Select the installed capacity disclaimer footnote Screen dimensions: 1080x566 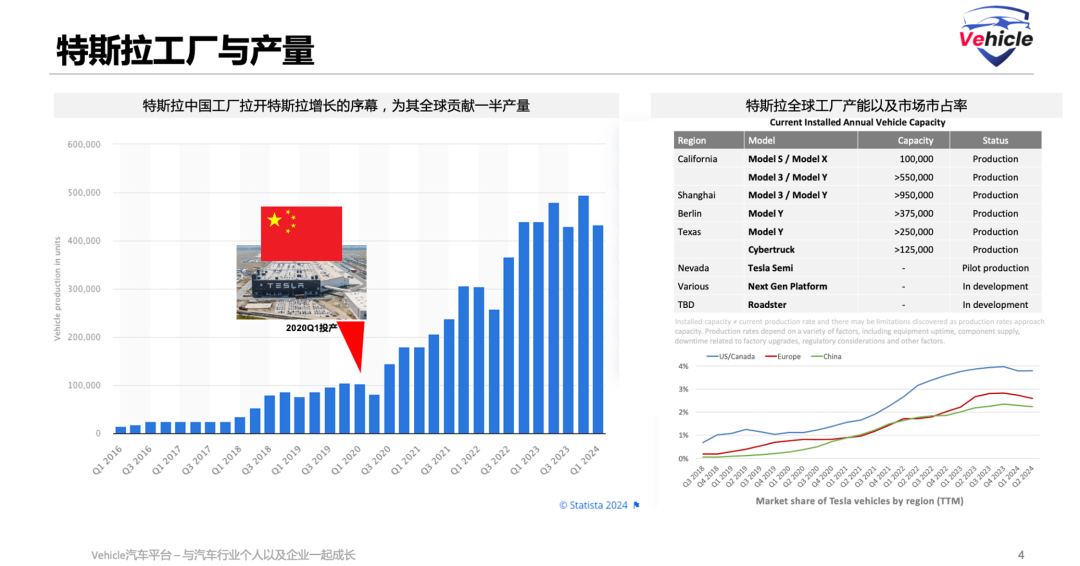(859, 331)
